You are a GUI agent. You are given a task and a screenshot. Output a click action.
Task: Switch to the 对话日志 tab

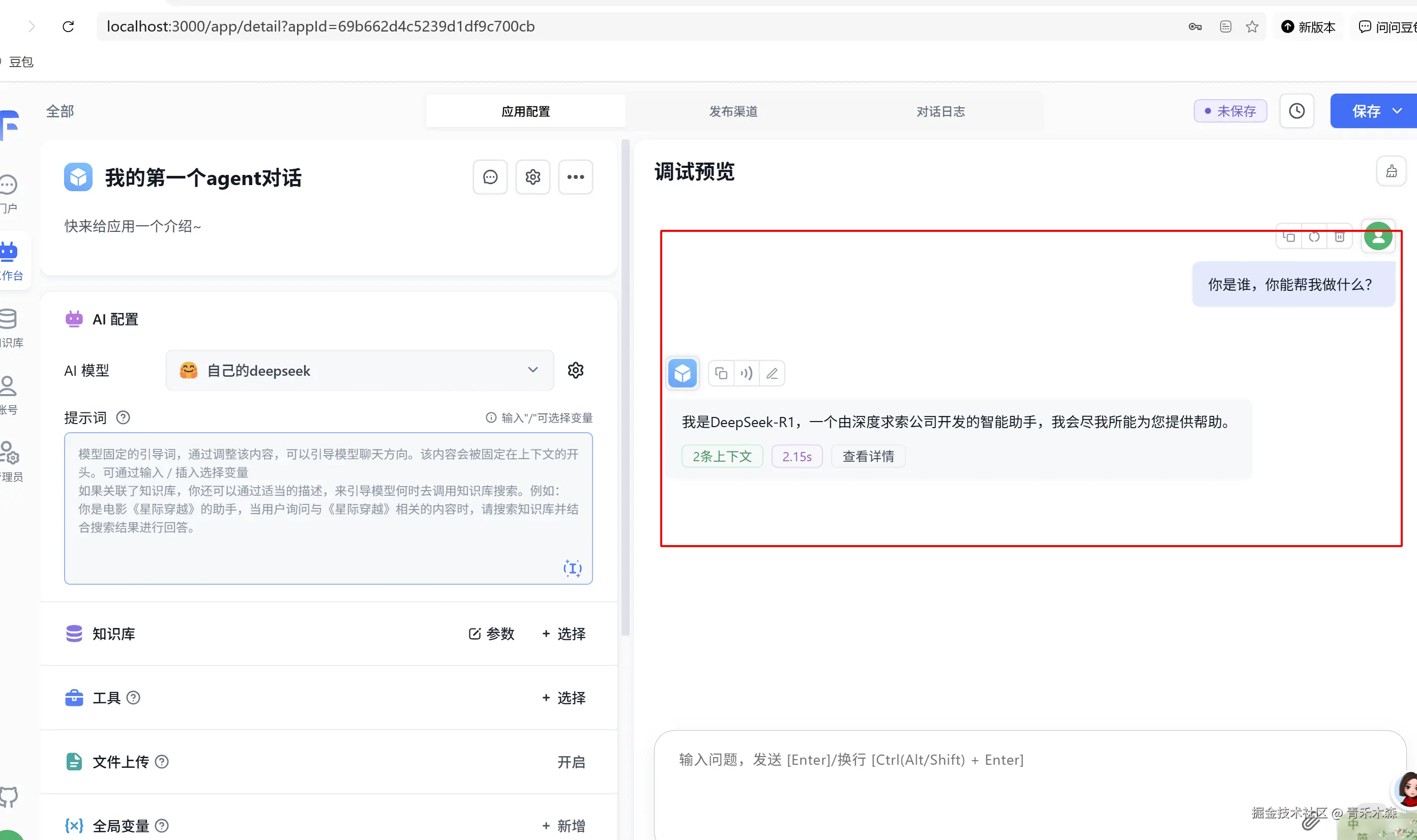click(x=940, y=111)
